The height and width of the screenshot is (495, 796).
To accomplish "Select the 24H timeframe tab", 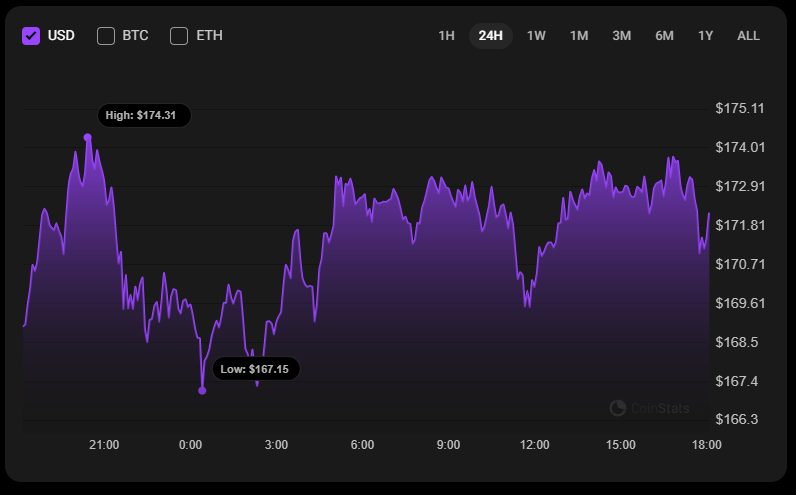I will point(490,36).
